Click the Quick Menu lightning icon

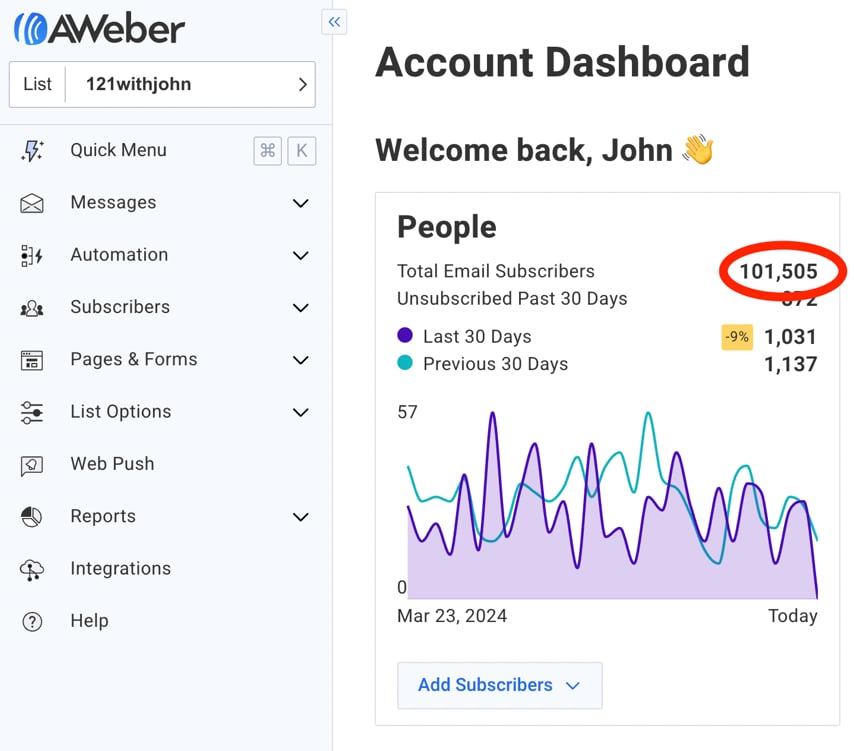pos(32,151)
